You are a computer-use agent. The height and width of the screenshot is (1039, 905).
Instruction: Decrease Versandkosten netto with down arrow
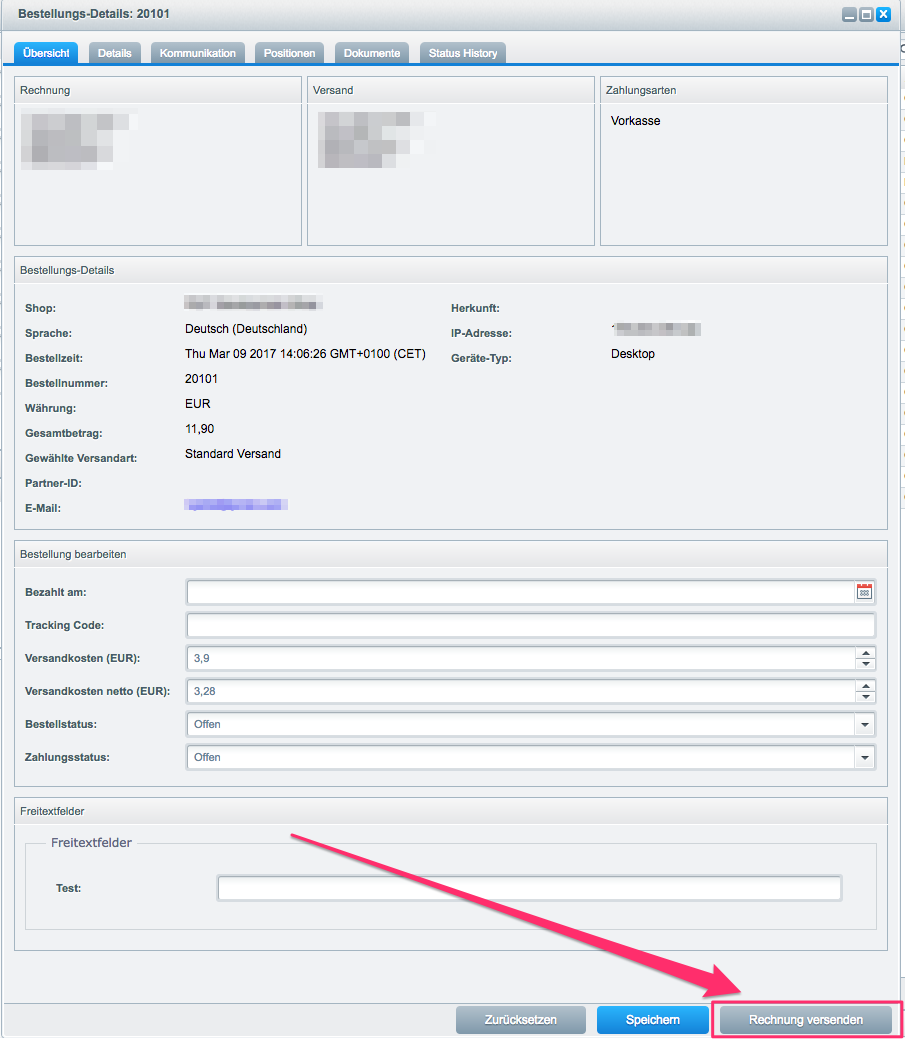tap(865, 697)
